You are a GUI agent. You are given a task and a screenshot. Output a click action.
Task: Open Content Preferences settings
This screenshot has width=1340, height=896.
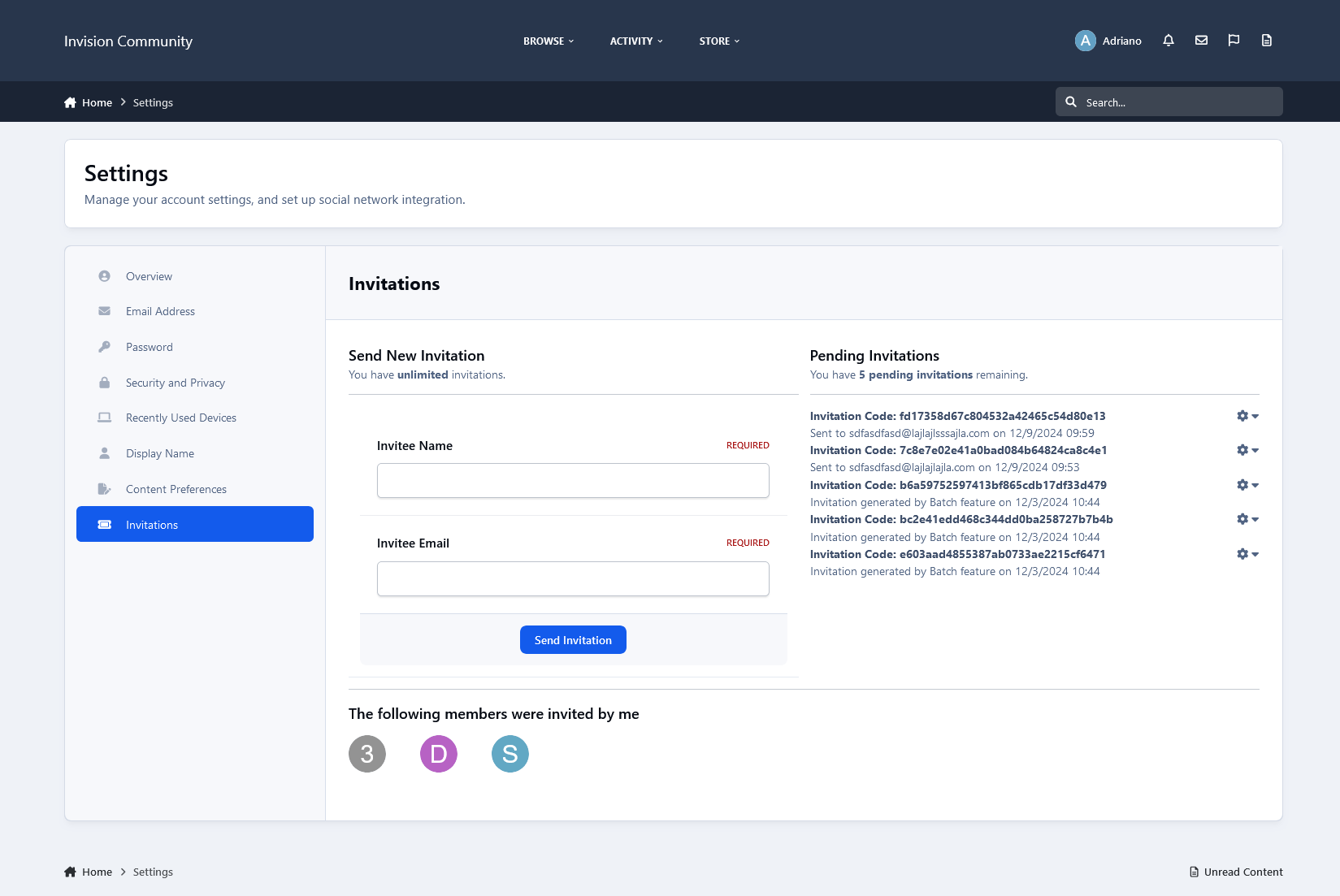(x=176, y=488)
